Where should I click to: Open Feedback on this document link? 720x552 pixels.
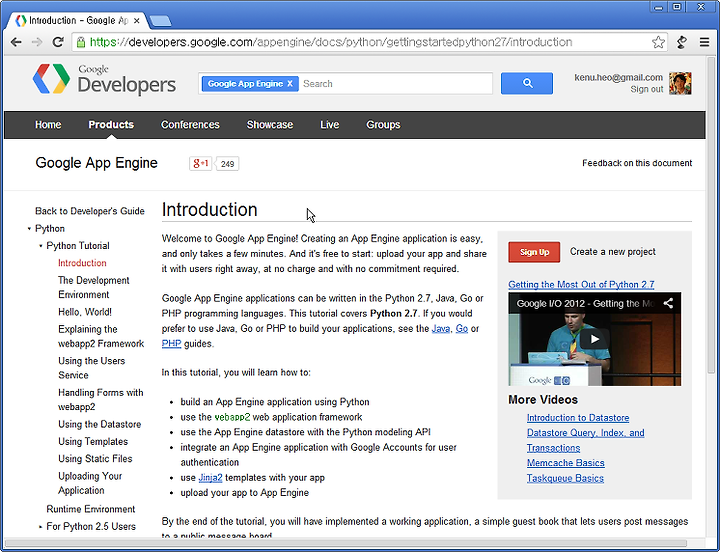point(637,163)
